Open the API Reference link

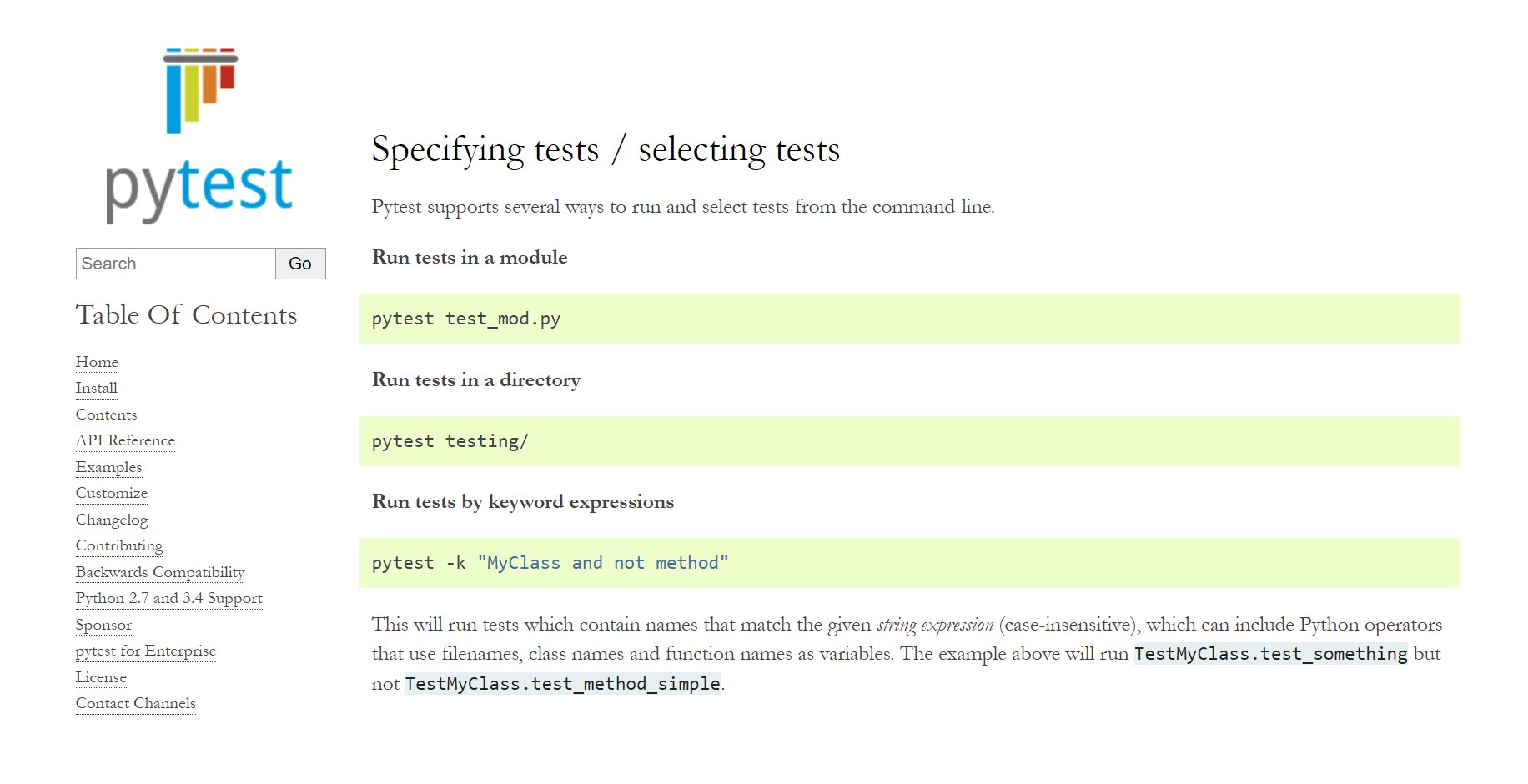(x=125, y=440)
